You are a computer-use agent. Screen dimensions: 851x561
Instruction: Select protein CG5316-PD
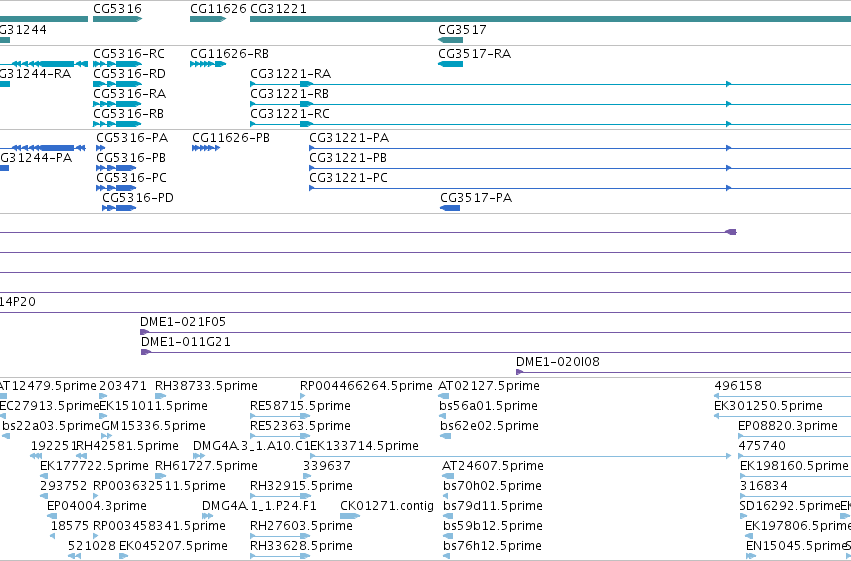pos(138,198)
